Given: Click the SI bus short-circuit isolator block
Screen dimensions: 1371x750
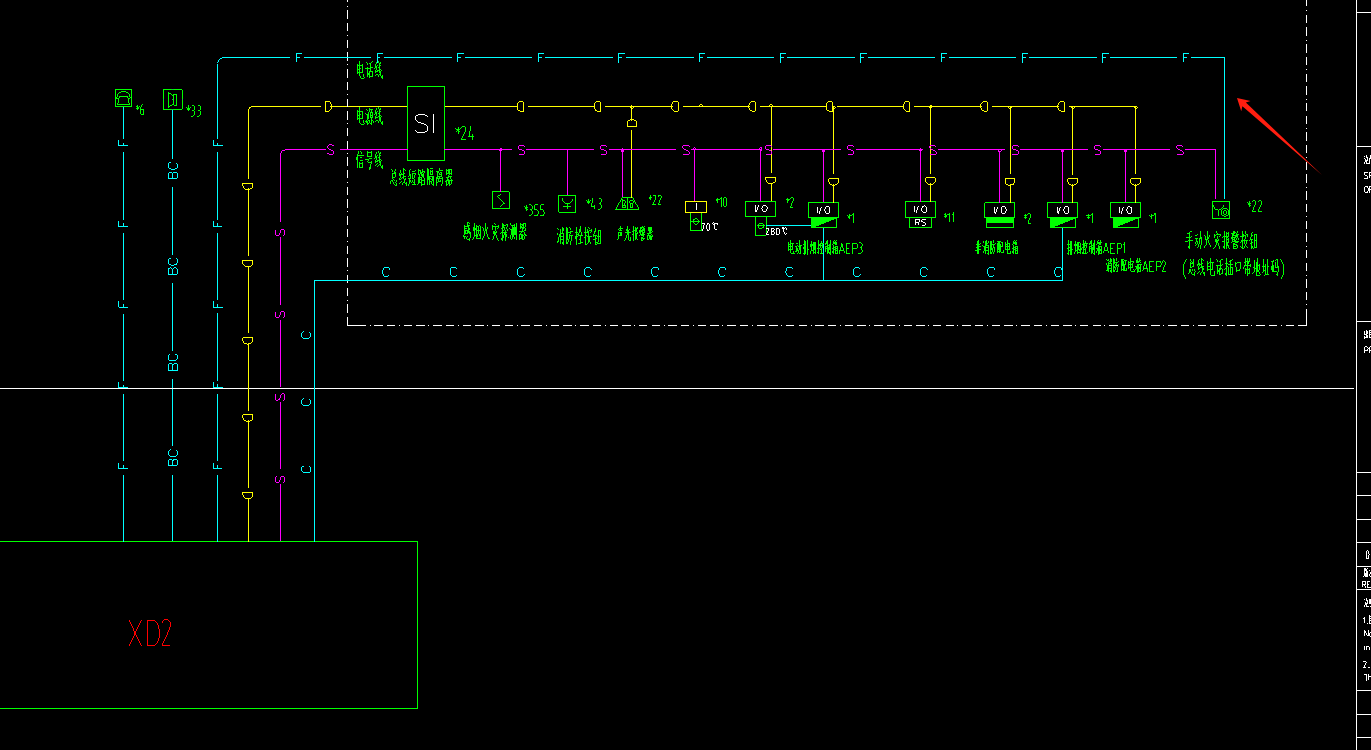Looking at the screenshot, I should coord(426,123).
